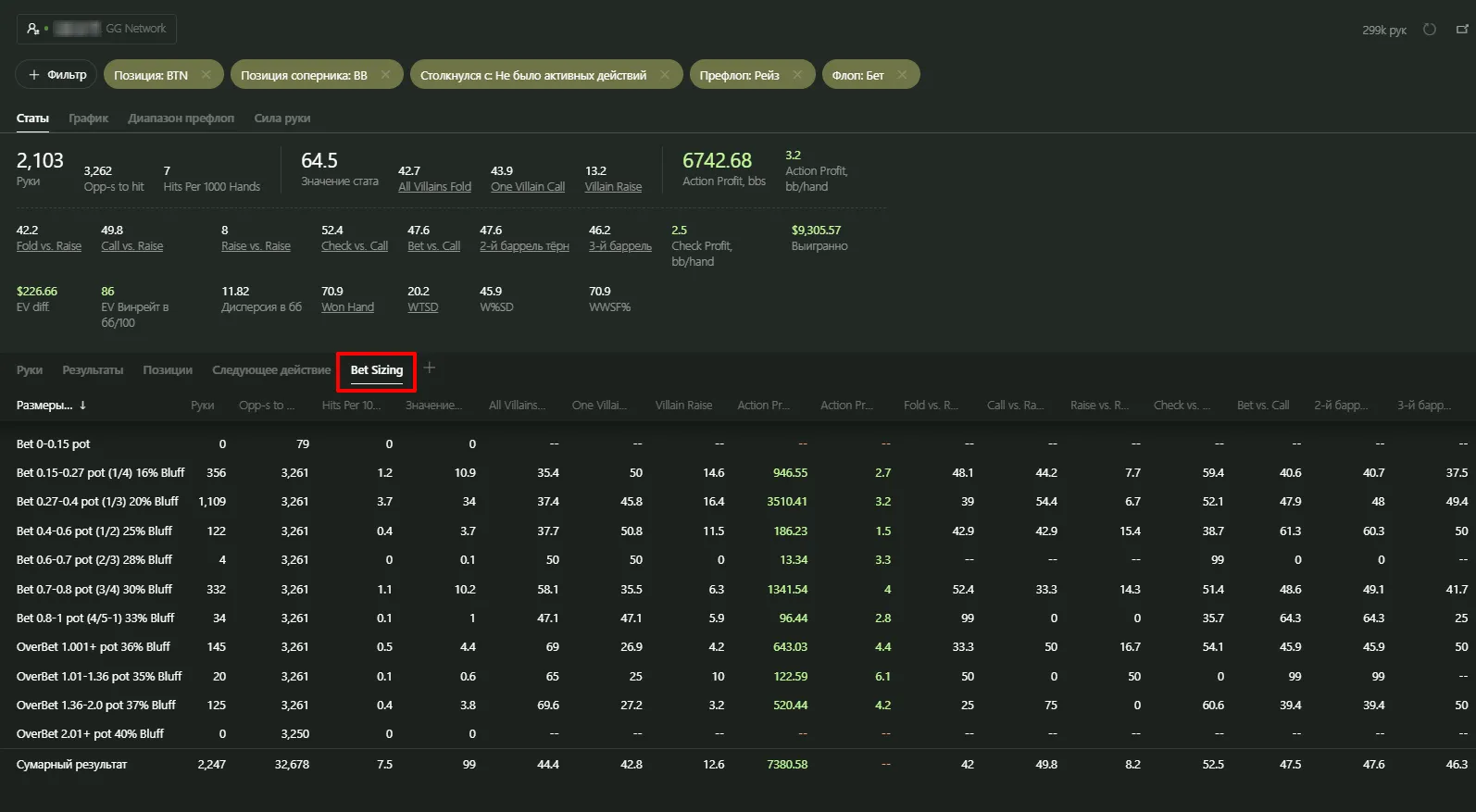Remove the Флоп: Бет filter chip
The width and height of the screenshot is (1476, 812).
(902, 75)
